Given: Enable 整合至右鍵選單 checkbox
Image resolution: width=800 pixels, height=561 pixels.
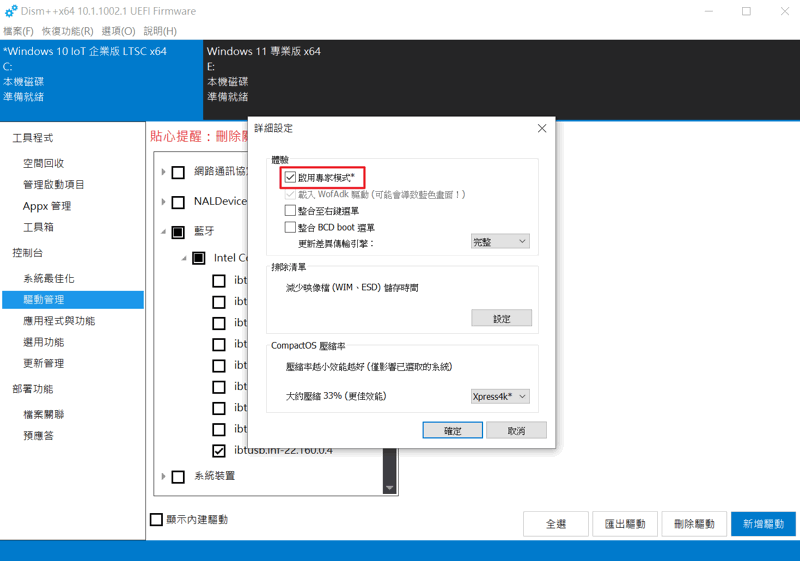Looking at the screenshot, I should 290,211.
